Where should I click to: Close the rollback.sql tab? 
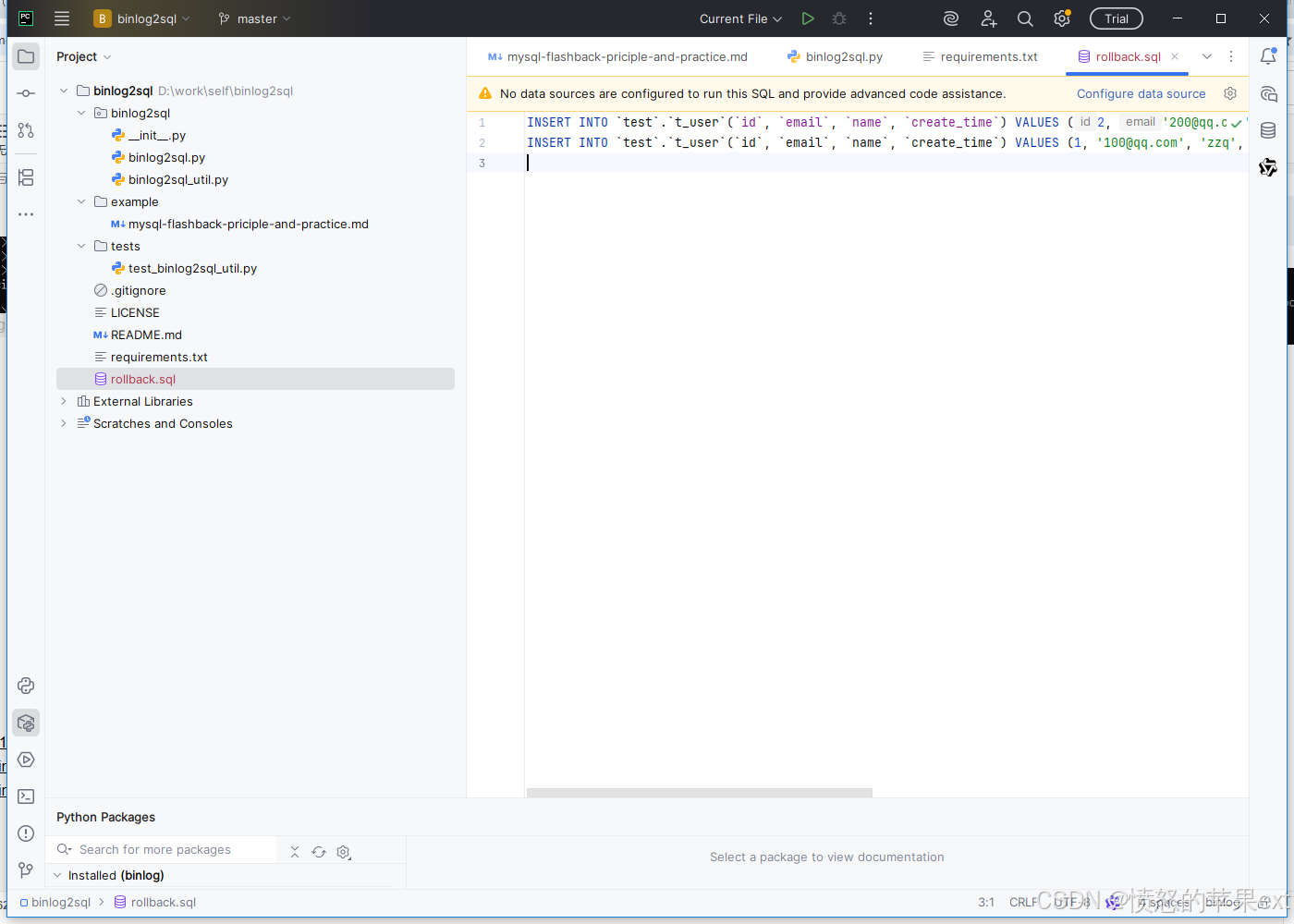click(1175, 56)
